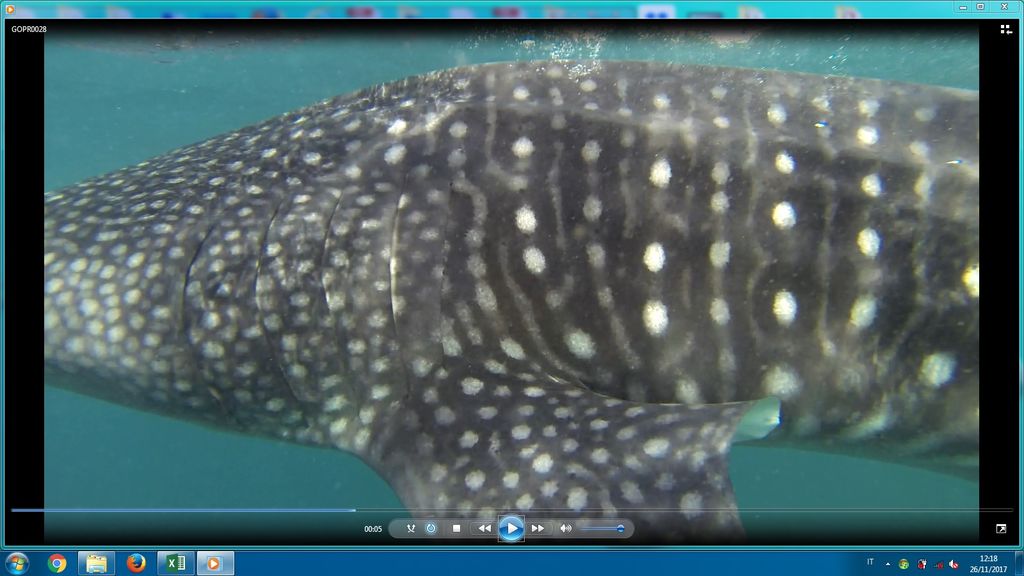Switch to Excel in taskbar
Screen dimensions: 1024x576
tap(176, 563)
